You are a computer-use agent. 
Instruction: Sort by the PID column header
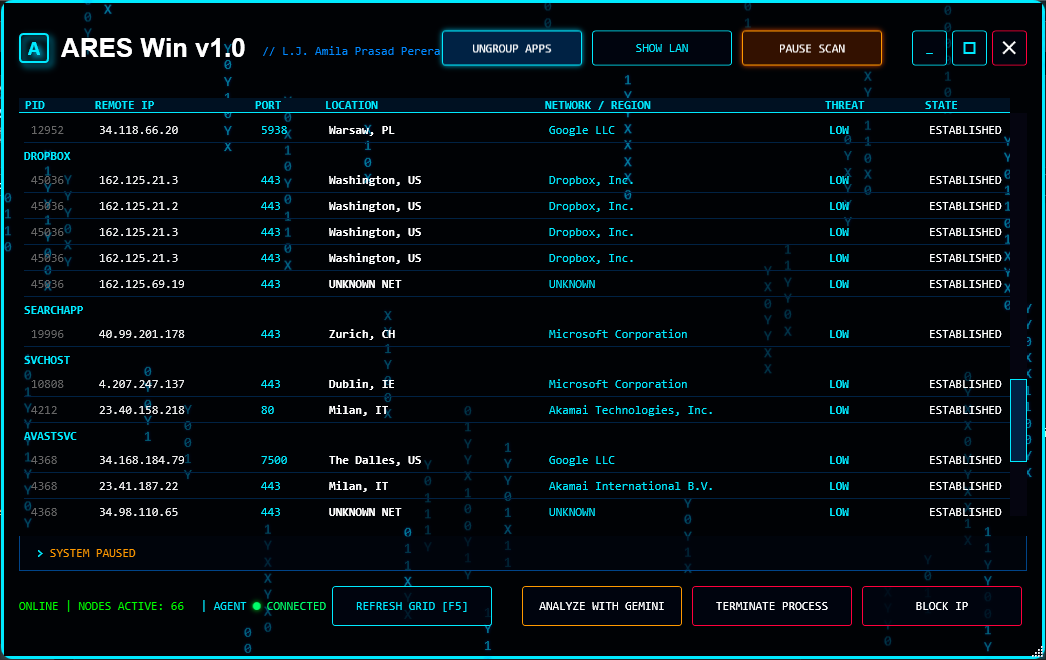[x=35, y=105]
